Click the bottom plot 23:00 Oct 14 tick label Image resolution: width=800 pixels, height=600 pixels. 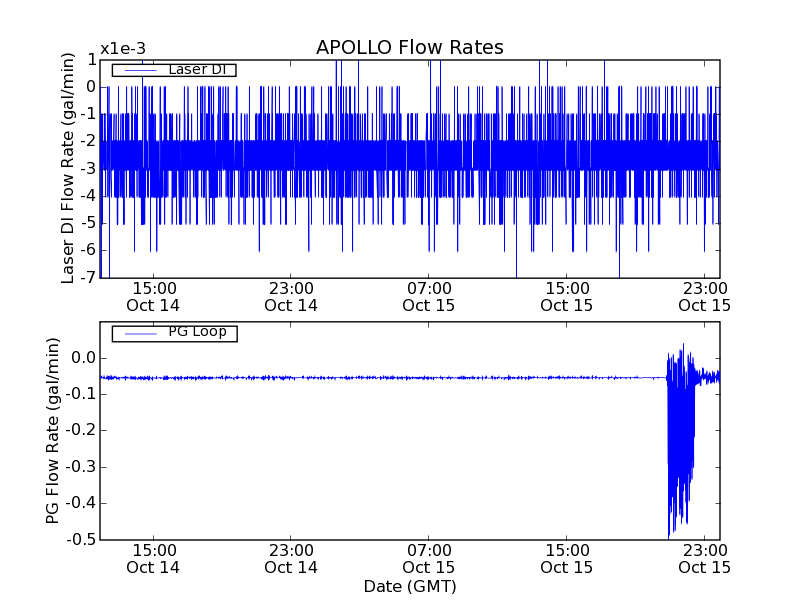tap(291, 559)
